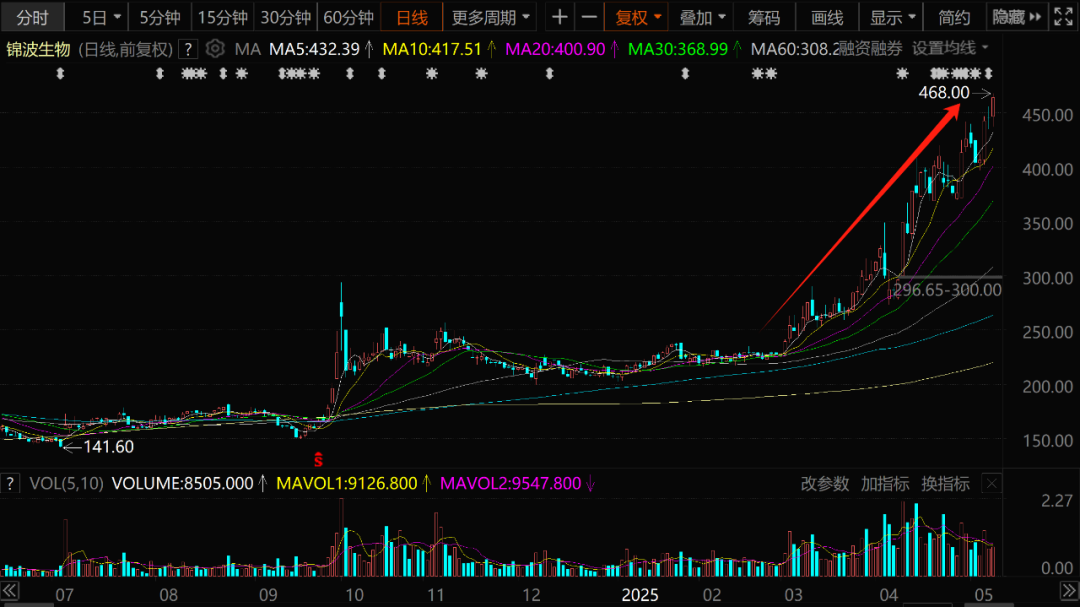1080x607 pixels.
Task: Close the volume indicator panel
Action: click(991, 484)
